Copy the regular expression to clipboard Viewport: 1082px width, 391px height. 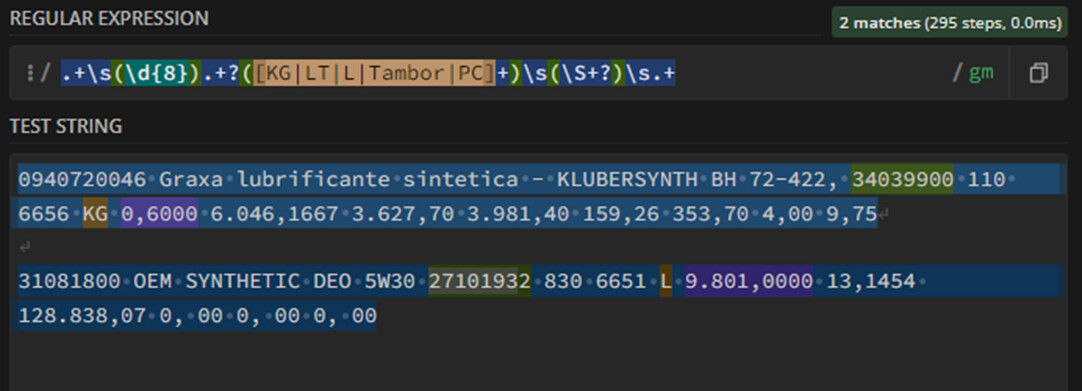click(x=1039, y=72)
